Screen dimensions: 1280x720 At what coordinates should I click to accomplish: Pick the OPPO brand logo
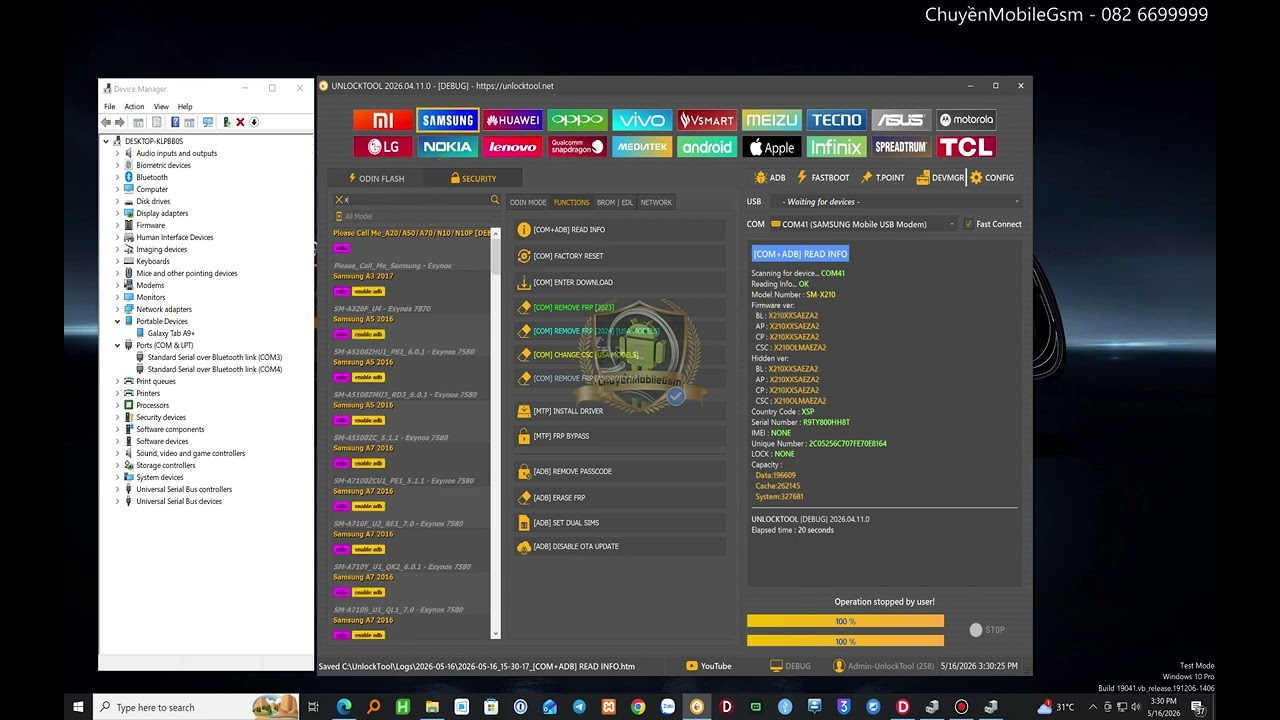coord(577,120)
